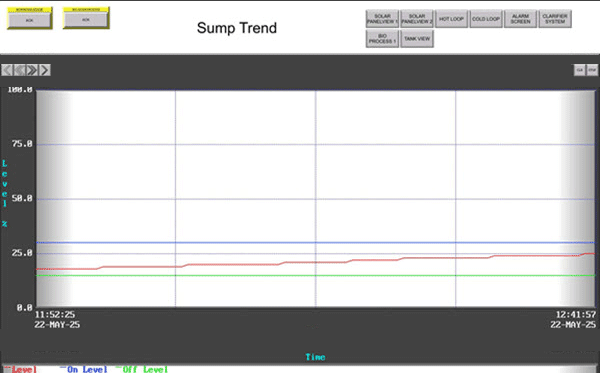Image resolution: width=600 pixels, height=373 pixels.
Task: Open the Clarifier System screen
Action: (x=555, y=19)
